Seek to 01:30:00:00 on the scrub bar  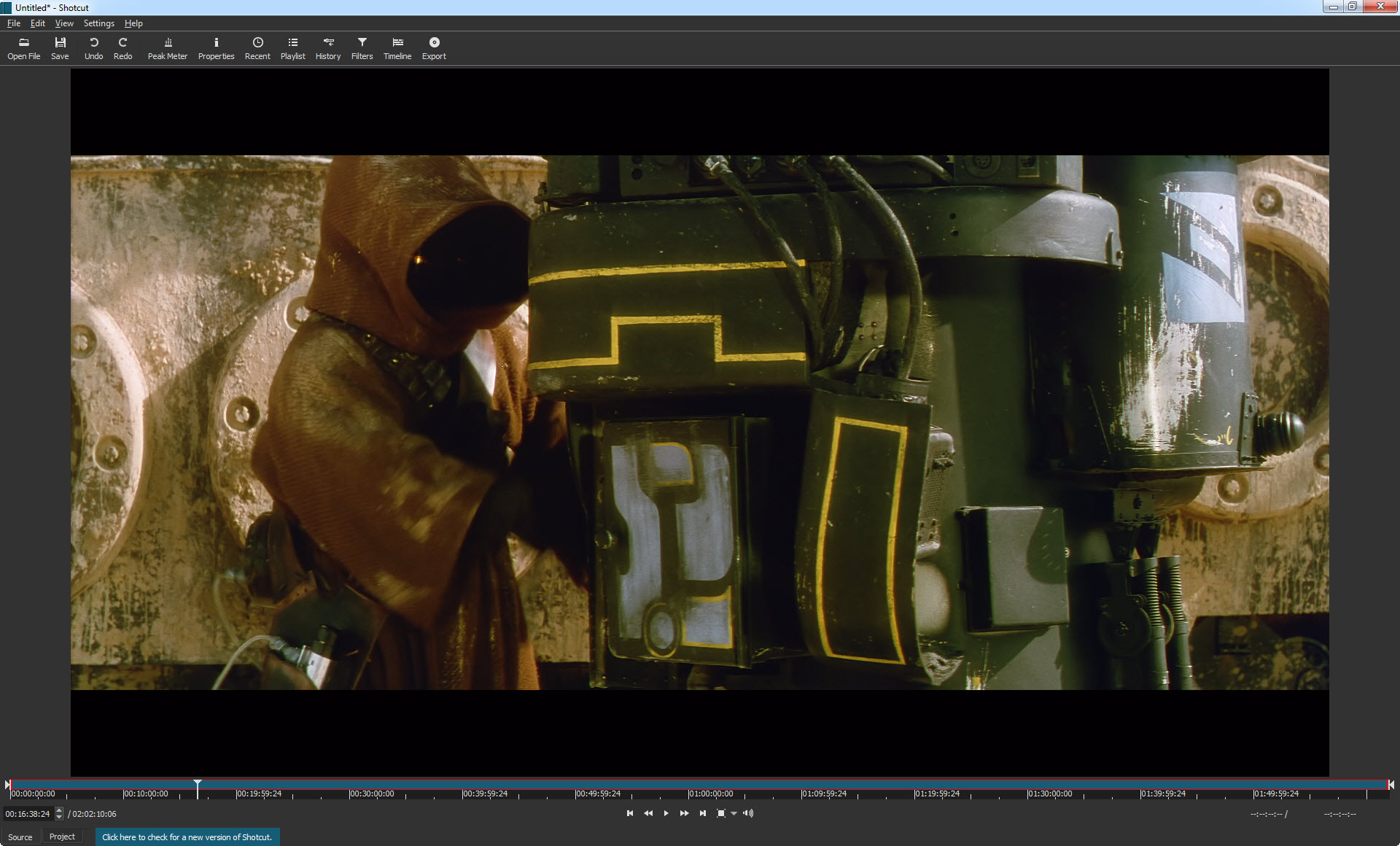pyautogui.click(x=1050, y=793)
